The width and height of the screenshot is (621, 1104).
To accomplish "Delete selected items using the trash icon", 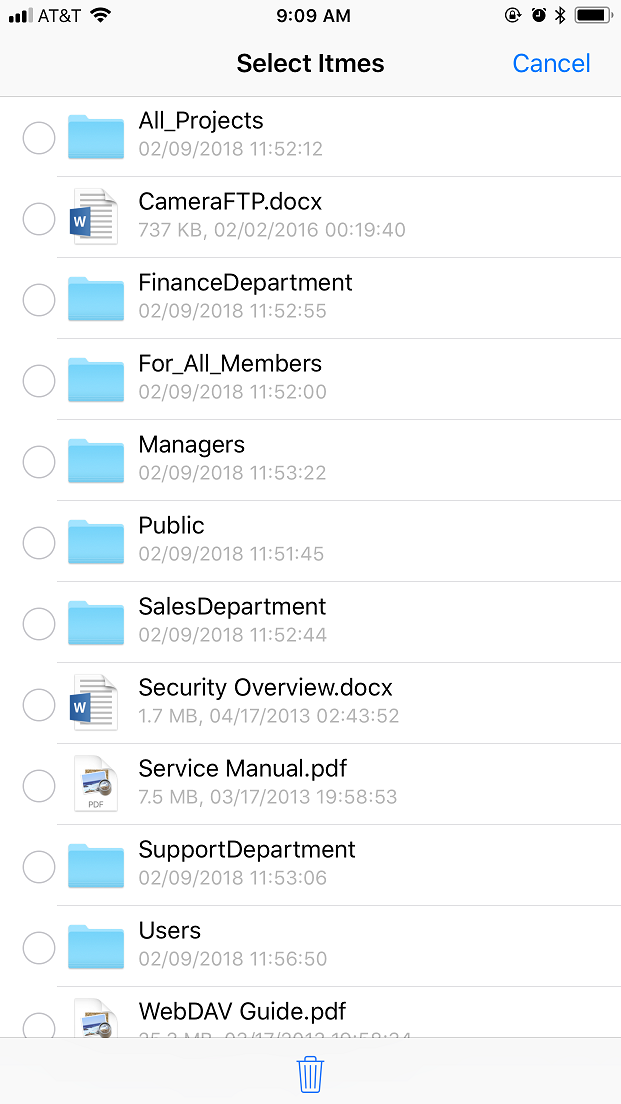I will 310,1073.
